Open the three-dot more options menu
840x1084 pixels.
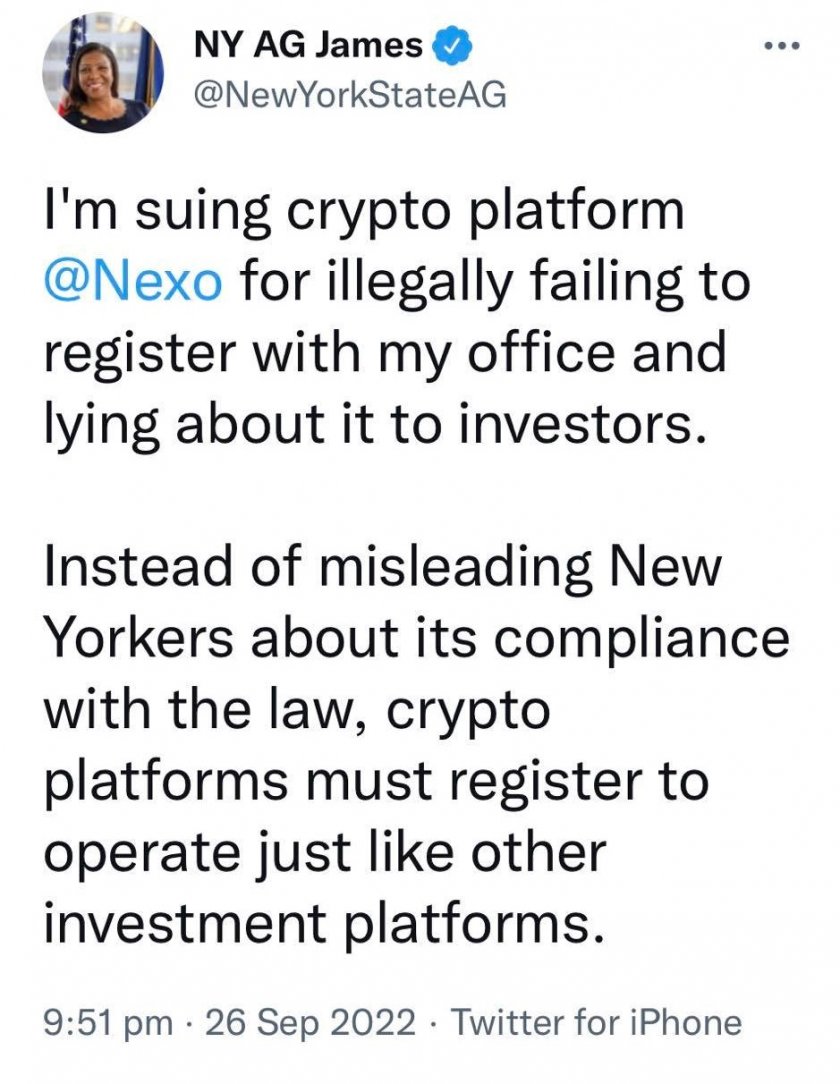782,46
